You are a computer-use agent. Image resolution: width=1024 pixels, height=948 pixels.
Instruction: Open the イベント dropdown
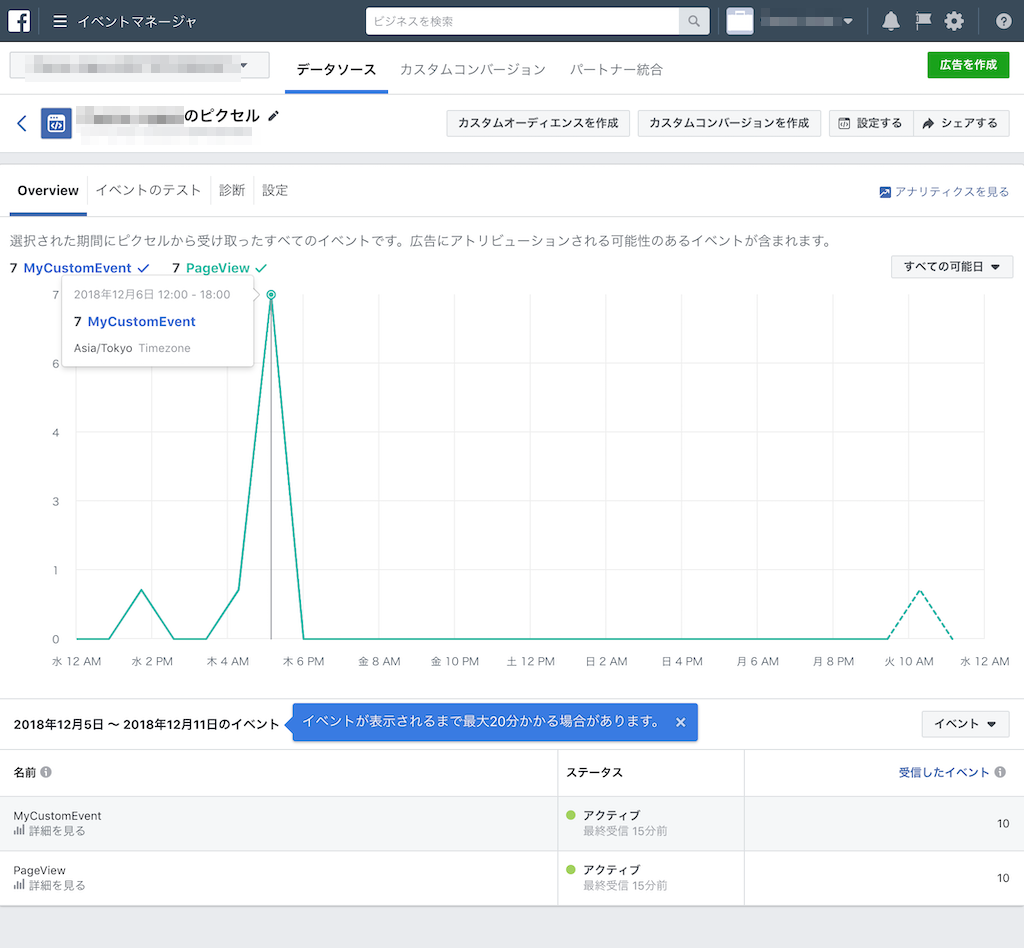point(965,723)
